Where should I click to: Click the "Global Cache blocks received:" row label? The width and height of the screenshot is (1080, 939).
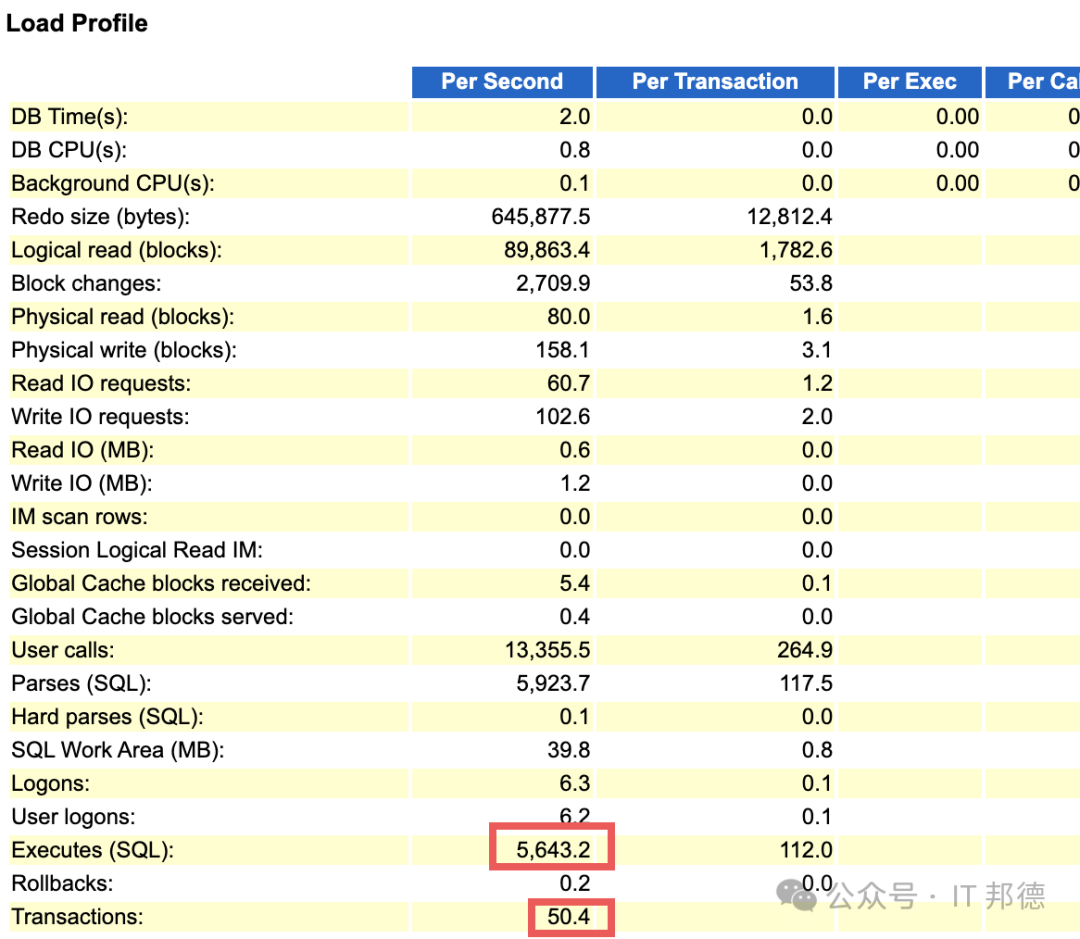[x=161, y=584]
